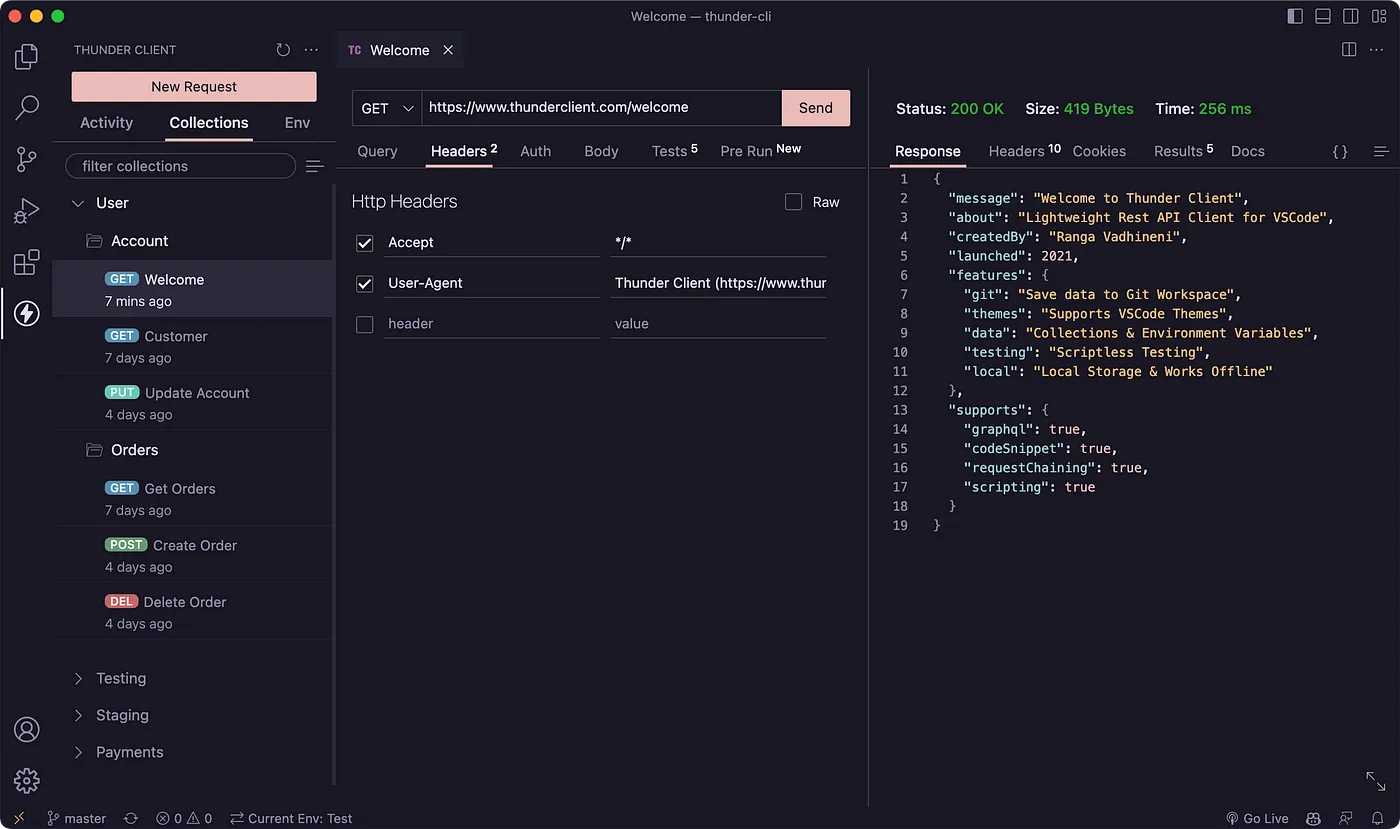The image size is (1400, 829).
Task: Click the master branch in status bar
Action: coord(76,818)
